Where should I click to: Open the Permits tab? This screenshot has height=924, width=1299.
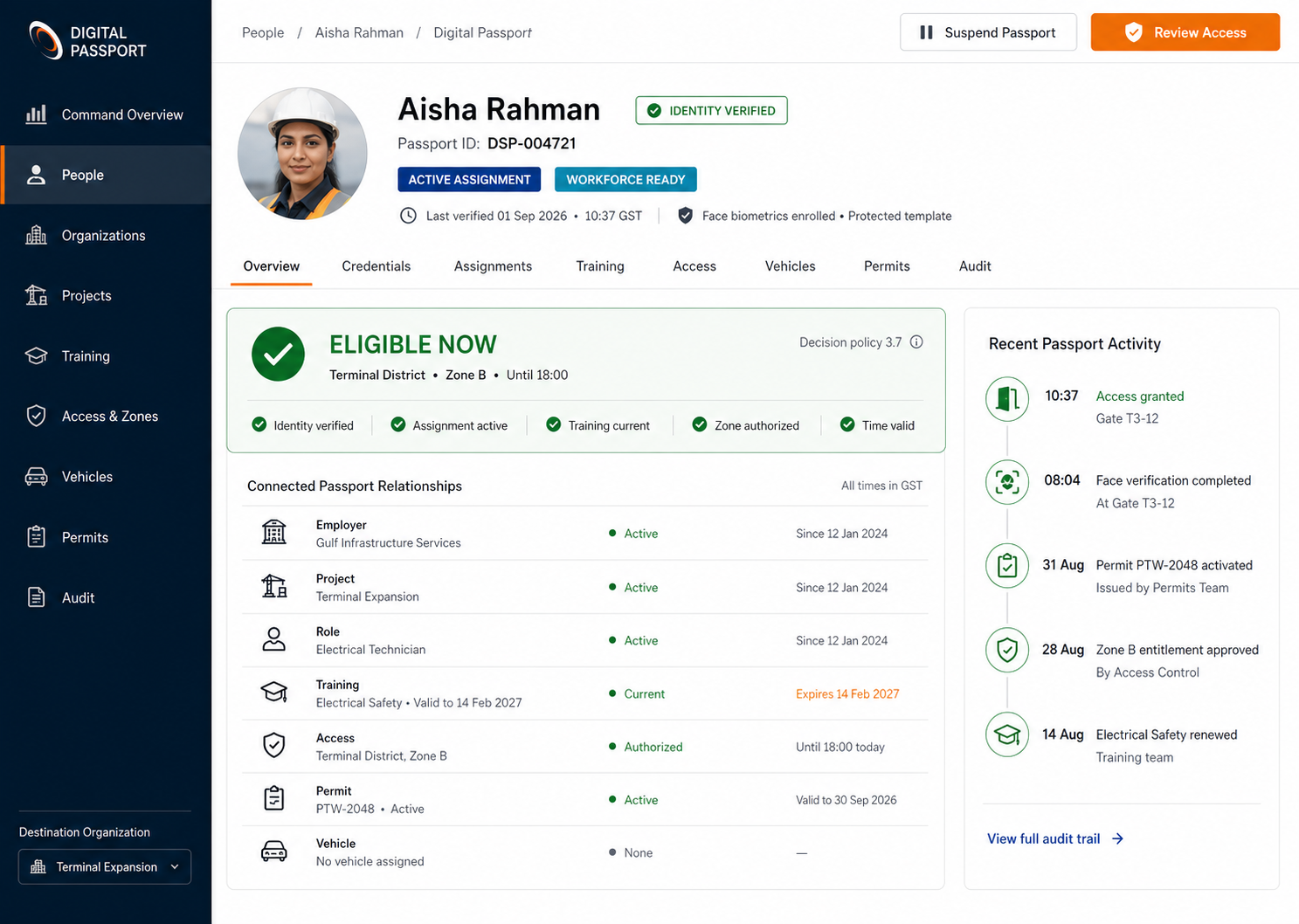887,266
